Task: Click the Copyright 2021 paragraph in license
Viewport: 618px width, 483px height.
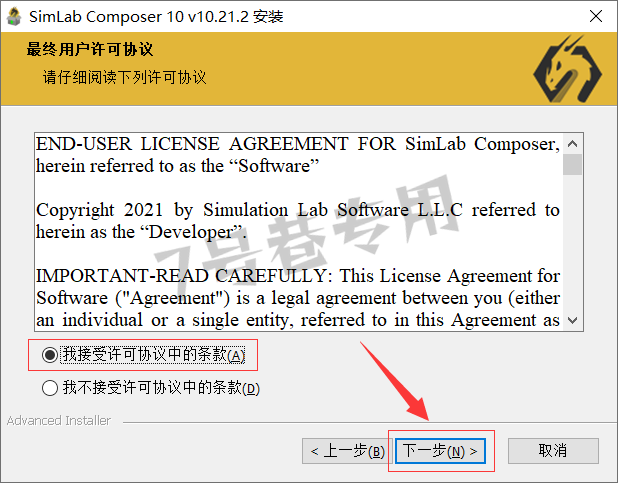Action: point(298,221)
